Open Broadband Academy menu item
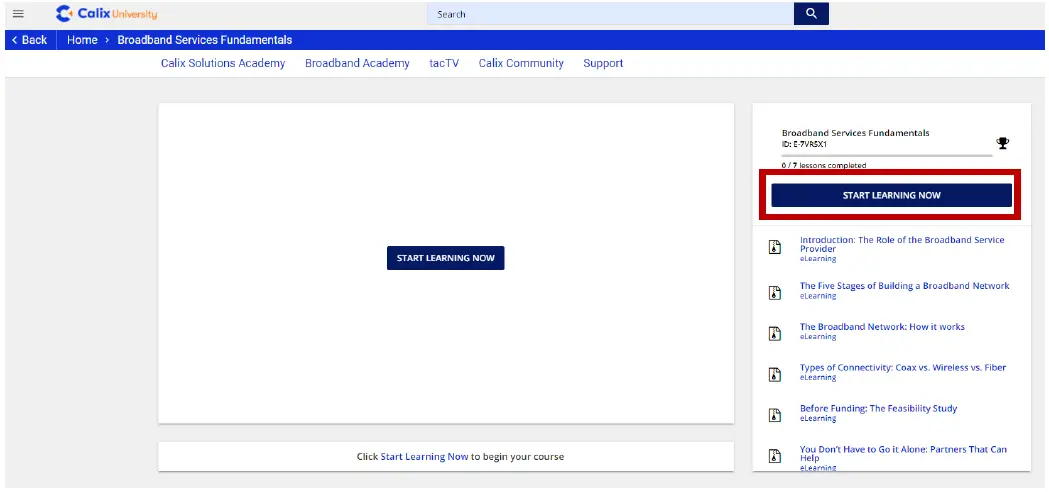The height and width of the screenshot is (492, 1049). (357, 63)
